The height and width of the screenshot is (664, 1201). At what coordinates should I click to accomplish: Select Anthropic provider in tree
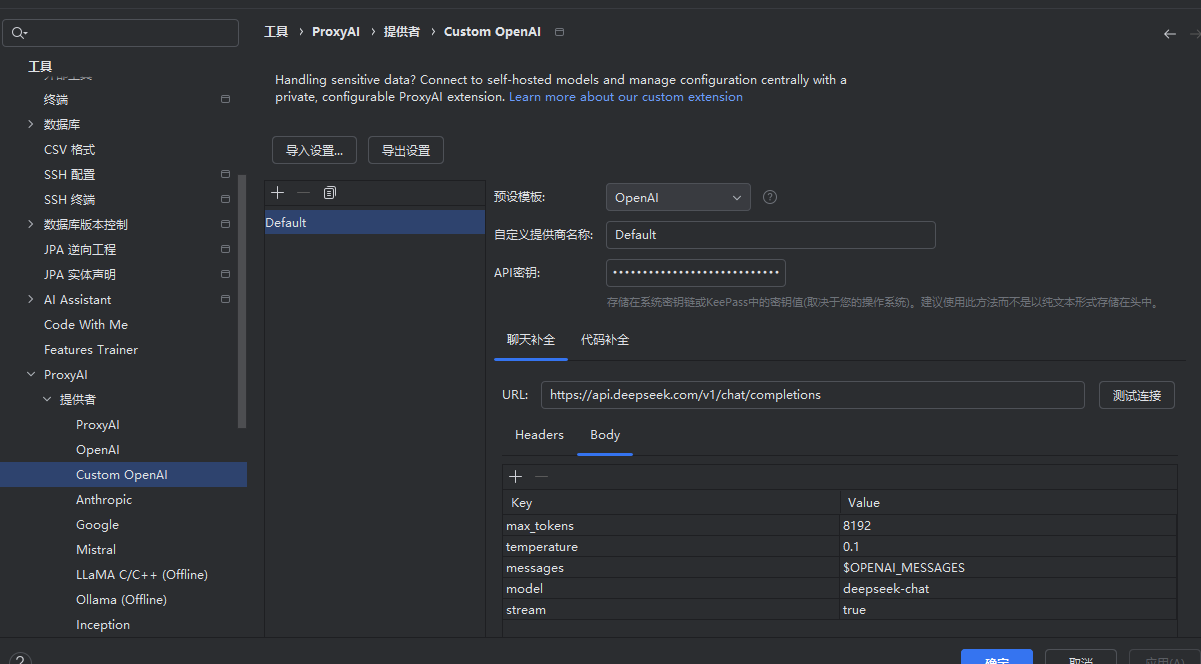pos(104,500)
